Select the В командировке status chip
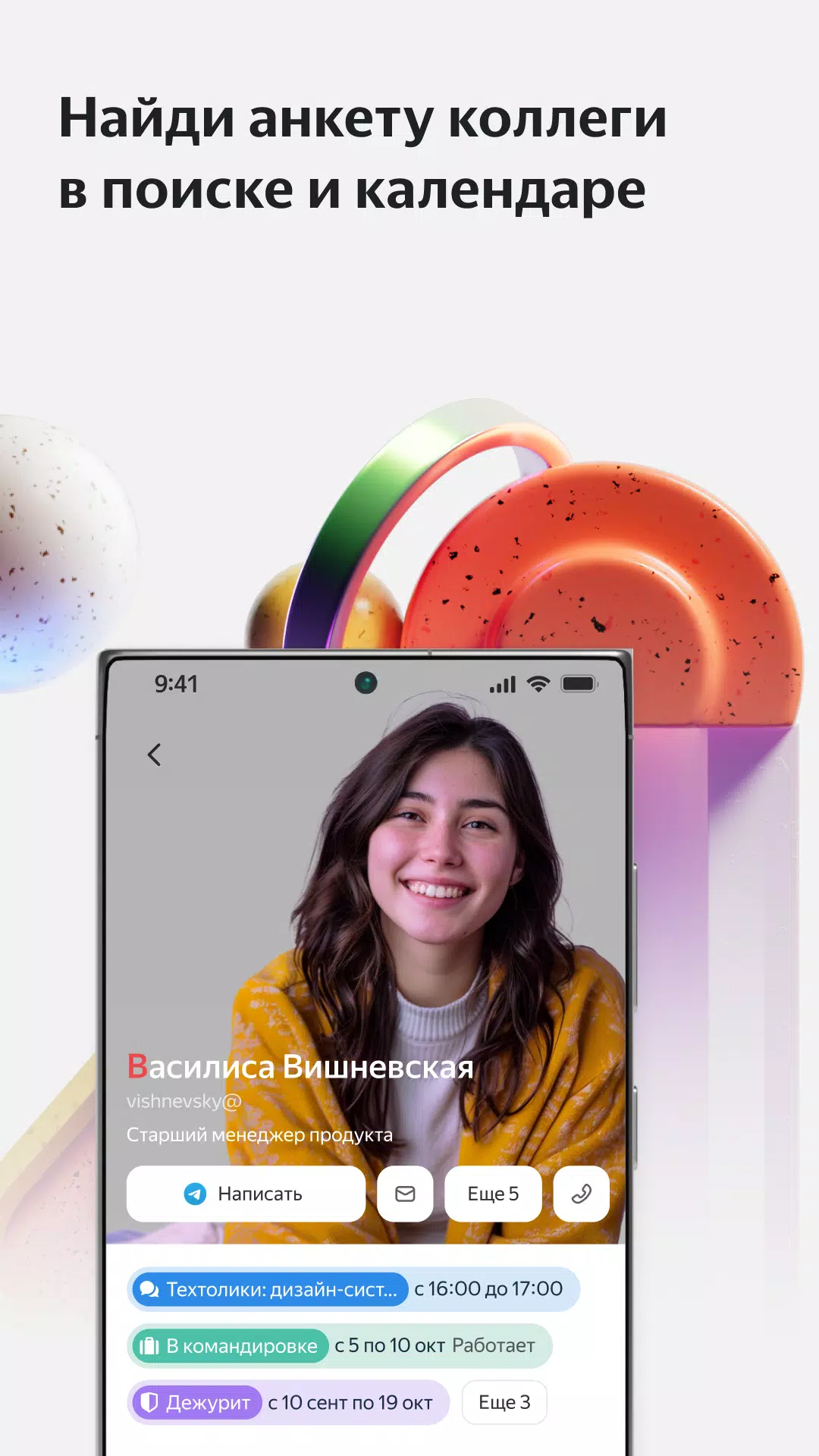This screenshot has height=1456, width=819. [230, 1346]
